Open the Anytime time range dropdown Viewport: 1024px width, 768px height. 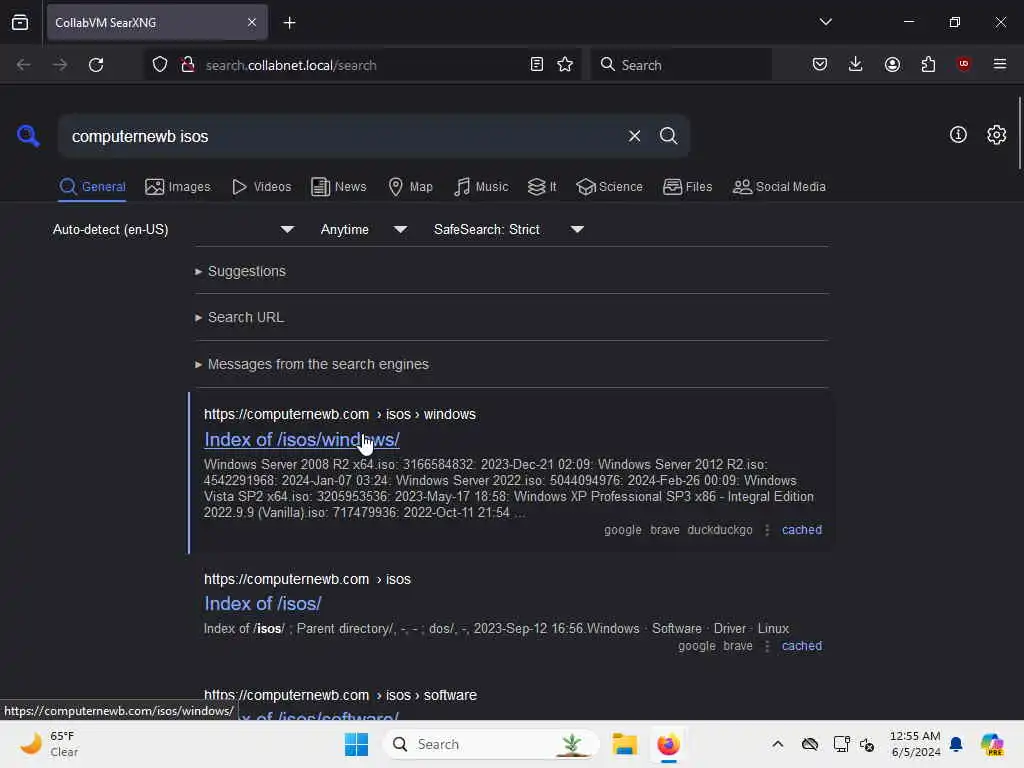pyautogui.click(x=363, y=229)
